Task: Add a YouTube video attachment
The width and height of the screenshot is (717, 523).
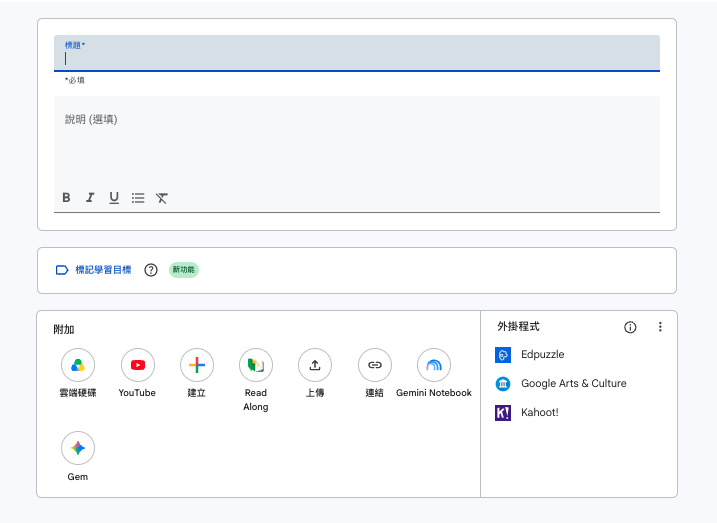Action: (x=138, y=365)
